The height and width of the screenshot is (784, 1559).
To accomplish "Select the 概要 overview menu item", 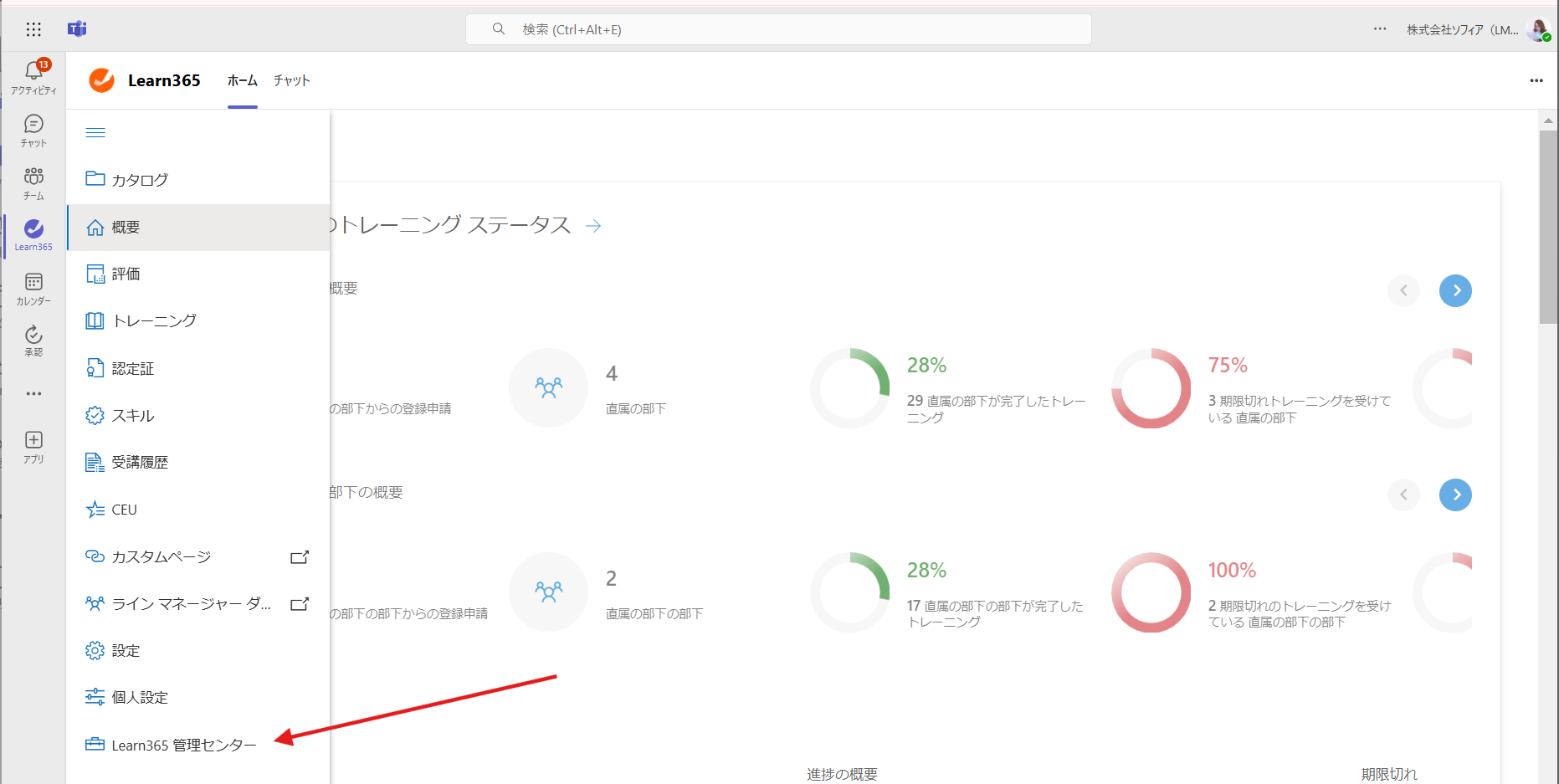I will click(198, 228).
